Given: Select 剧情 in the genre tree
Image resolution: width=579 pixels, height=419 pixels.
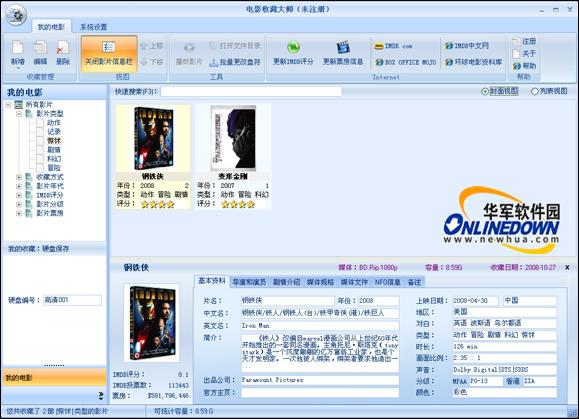Looking at the screenshot, I should tap(54, 150).
